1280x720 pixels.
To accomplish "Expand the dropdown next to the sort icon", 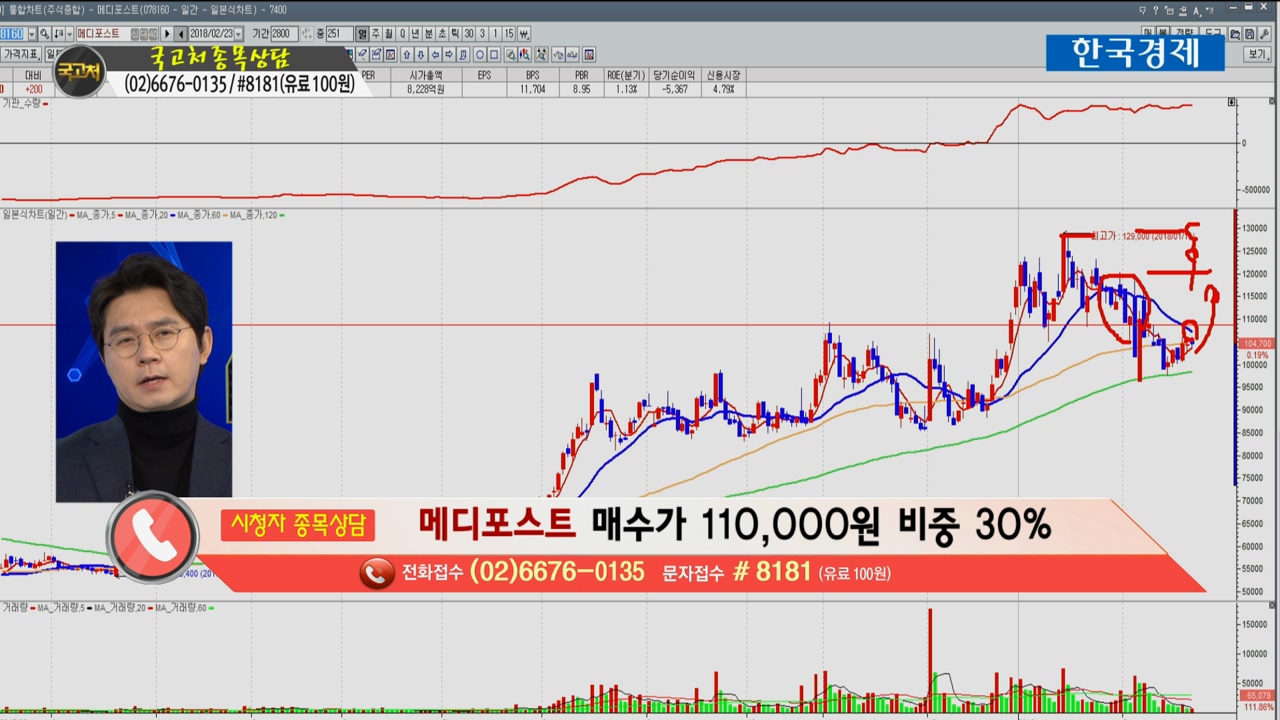I will [x=69, y=34].
